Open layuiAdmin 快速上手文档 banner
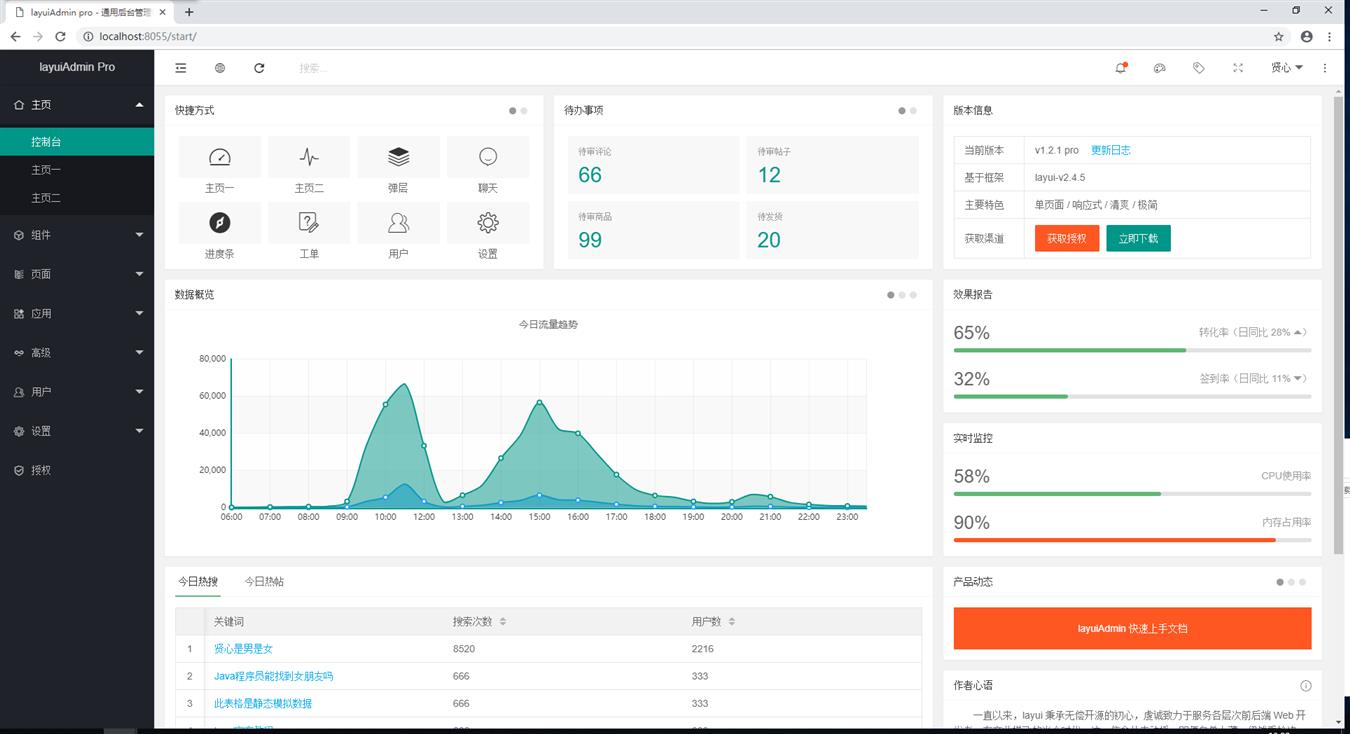The height and width of the screenshot is (734, 1350). tap(1132, 628)
